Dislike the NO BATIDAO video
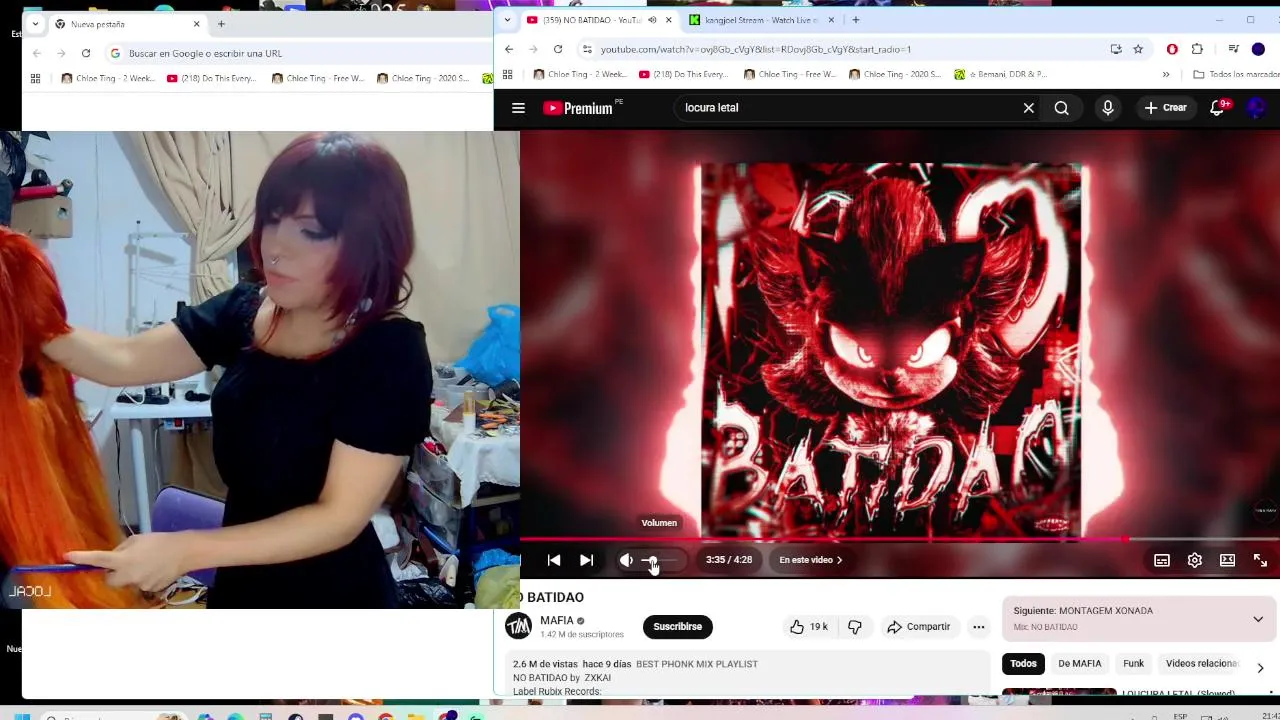 click(855, 626)
